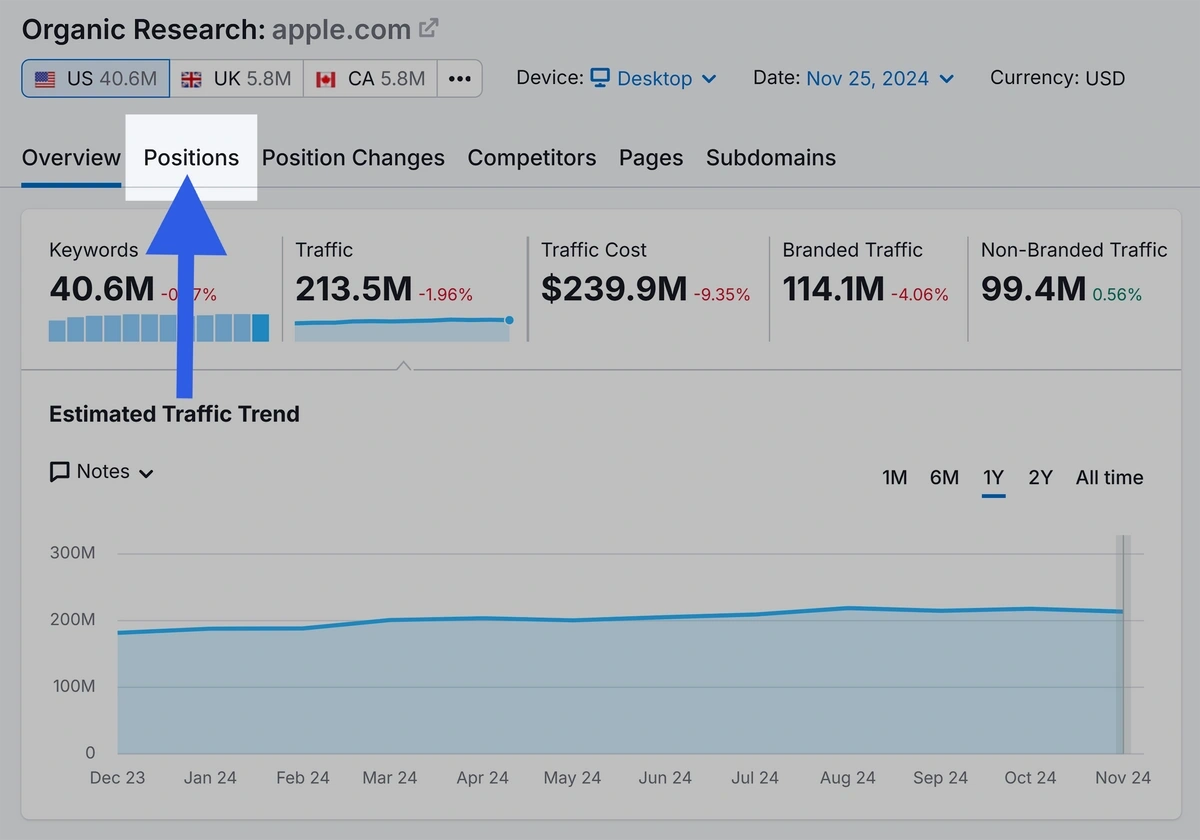This screenshot has width=1200, height=840.
Task: Switch to the Competitors tab
Action: (x=532, y=157)
